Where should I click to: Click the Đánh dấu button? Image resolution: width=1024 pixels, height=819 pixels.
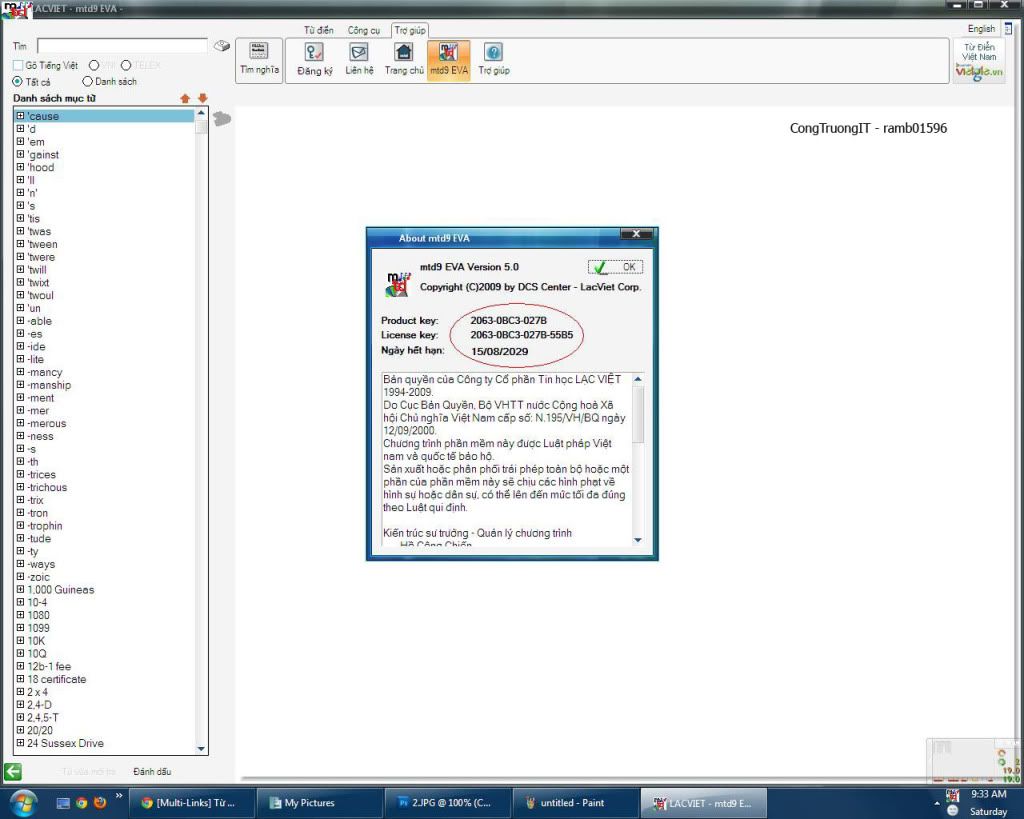pyautogui.click(x=152, y=771)
